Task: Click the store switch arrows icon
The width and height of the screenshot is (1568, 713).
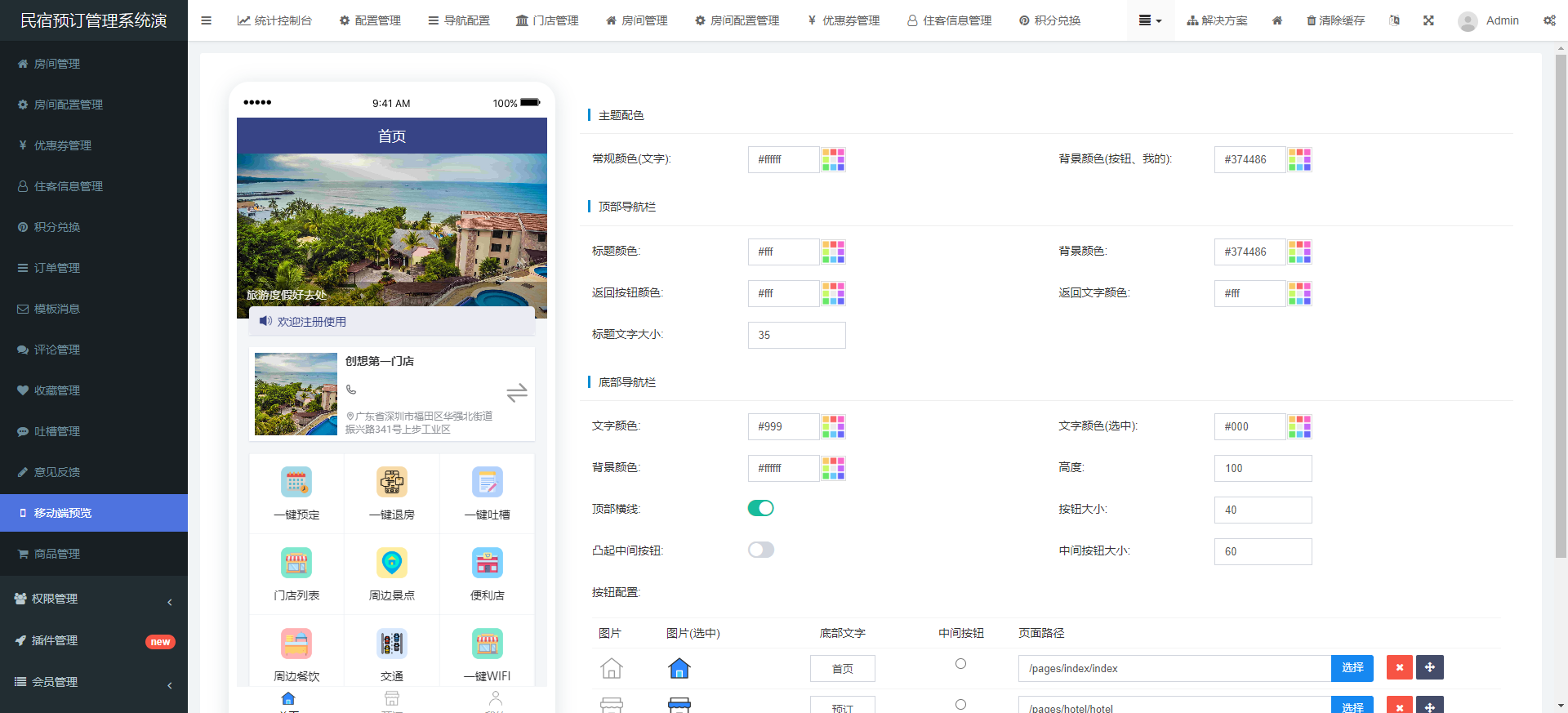Action: (x=517, y=394)
